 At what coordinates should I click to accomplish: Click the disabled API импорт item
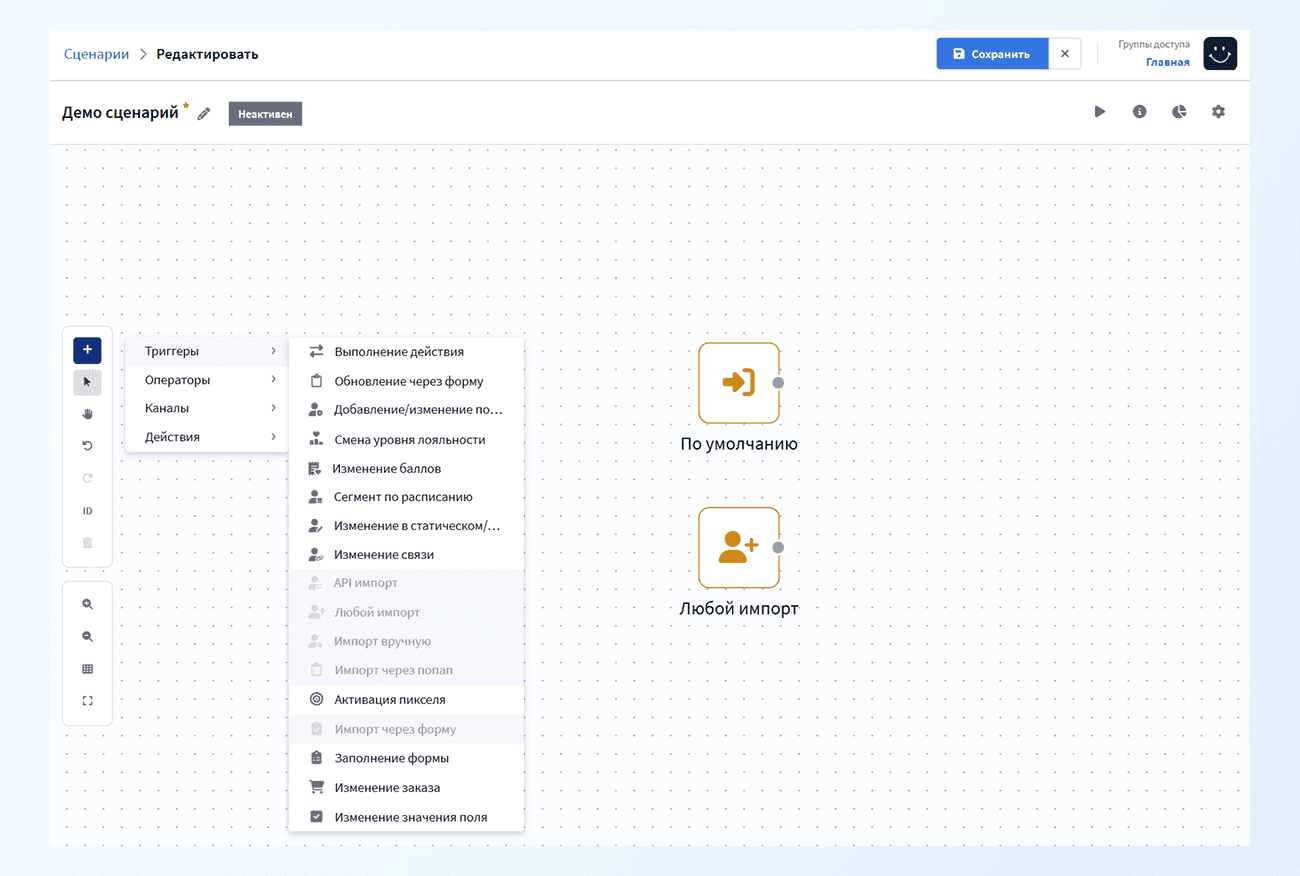click(x=406, y=583)
